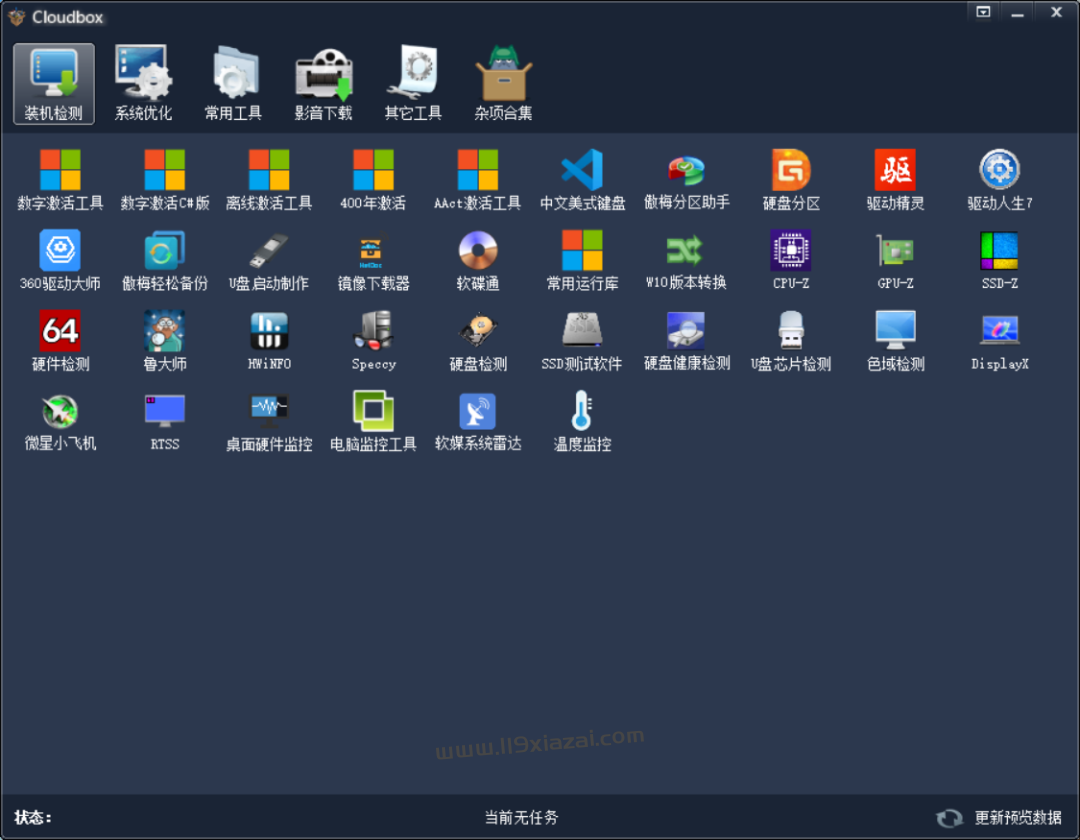Click the 当前无任务 status text
This screenshot has height=840, width=1080.
pos(521,817)
